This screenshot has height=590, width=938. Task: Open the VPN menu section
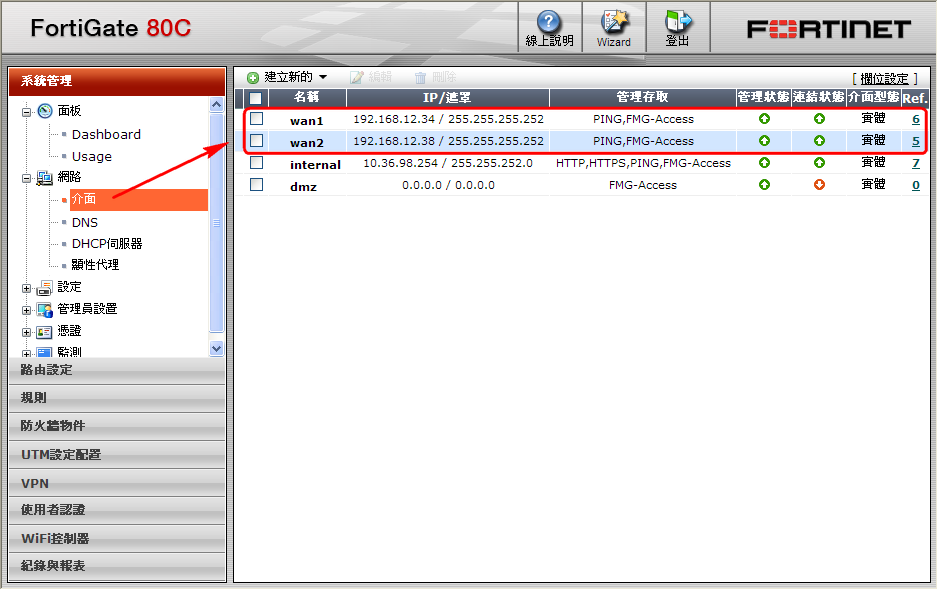(x=117, y=483)
